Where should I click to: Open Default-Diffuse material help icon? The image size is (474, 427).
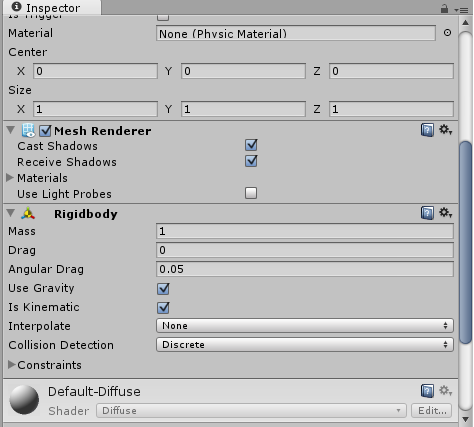click(x=427, y=391)
